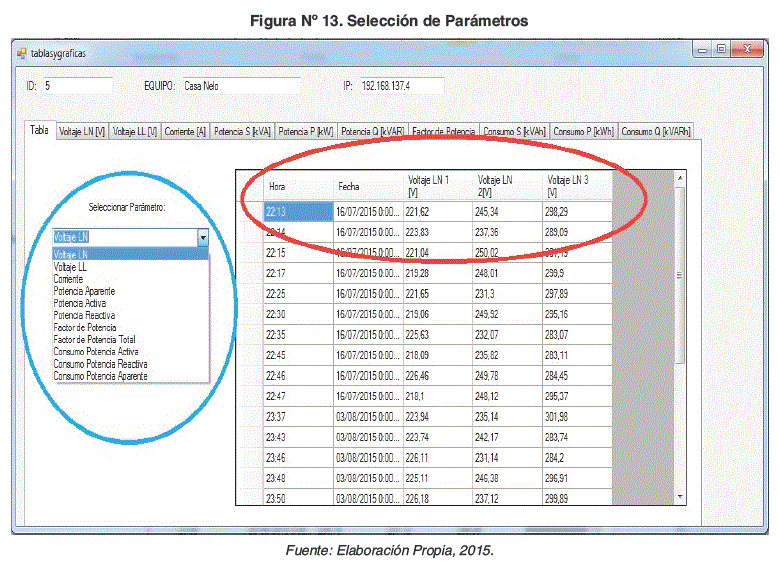Open the Consumo Q [kVARh] tab
The width and height of the screenshot is (780, 565).
[x=656, y=131]
